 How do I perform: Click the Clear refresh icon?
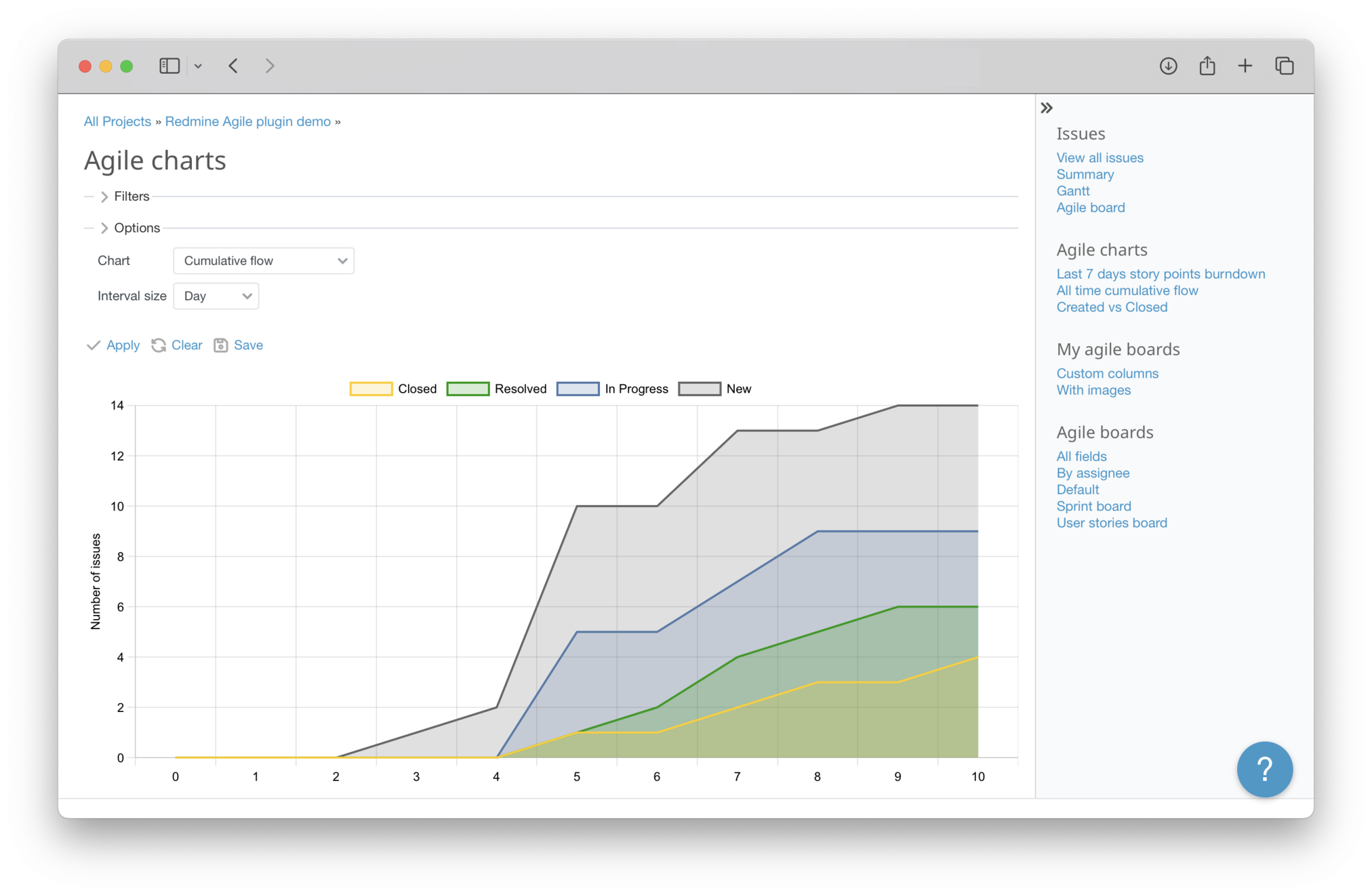[x=159, y=346]
